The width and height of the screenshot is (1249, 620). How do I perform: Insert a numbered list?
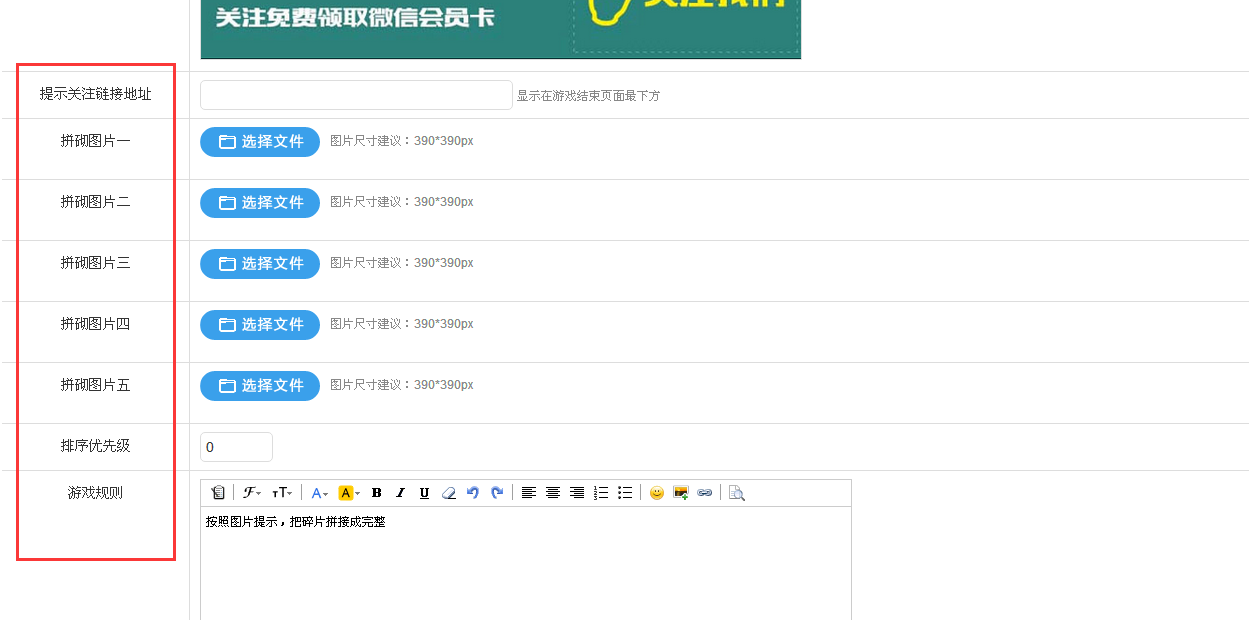pyautogui.click(x=601, y=493)
